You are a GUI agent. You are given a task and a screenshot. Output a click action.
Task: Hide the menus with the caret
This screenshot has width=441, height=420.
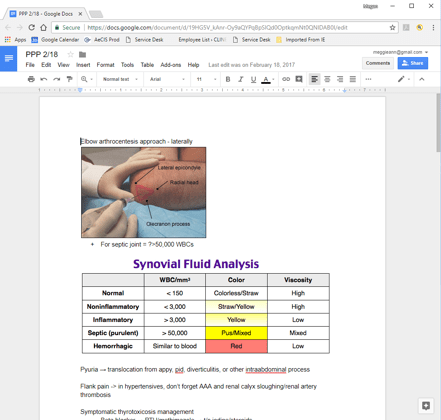coord(422,79)
